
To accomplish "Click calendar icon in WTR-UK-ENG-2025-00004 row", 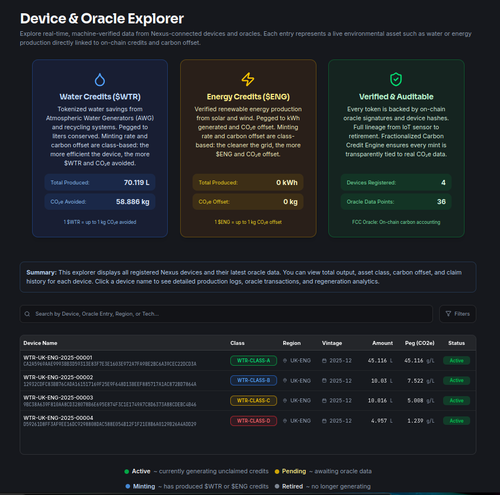I will (324, 421).
